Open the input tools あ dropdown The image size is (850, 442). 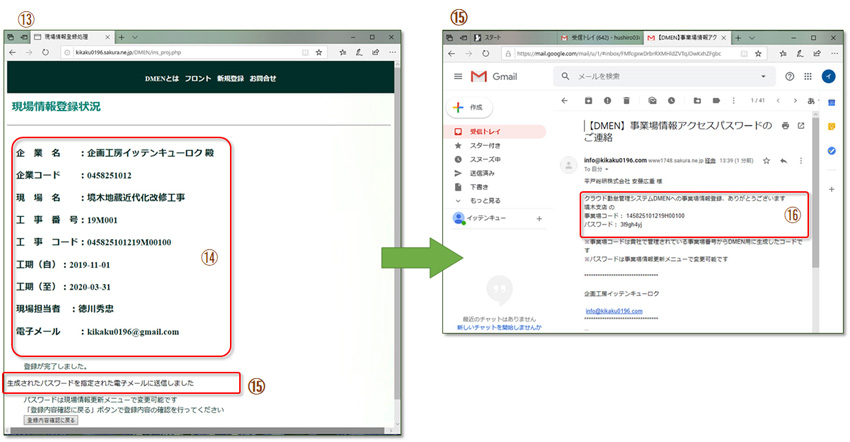point(811,100)
